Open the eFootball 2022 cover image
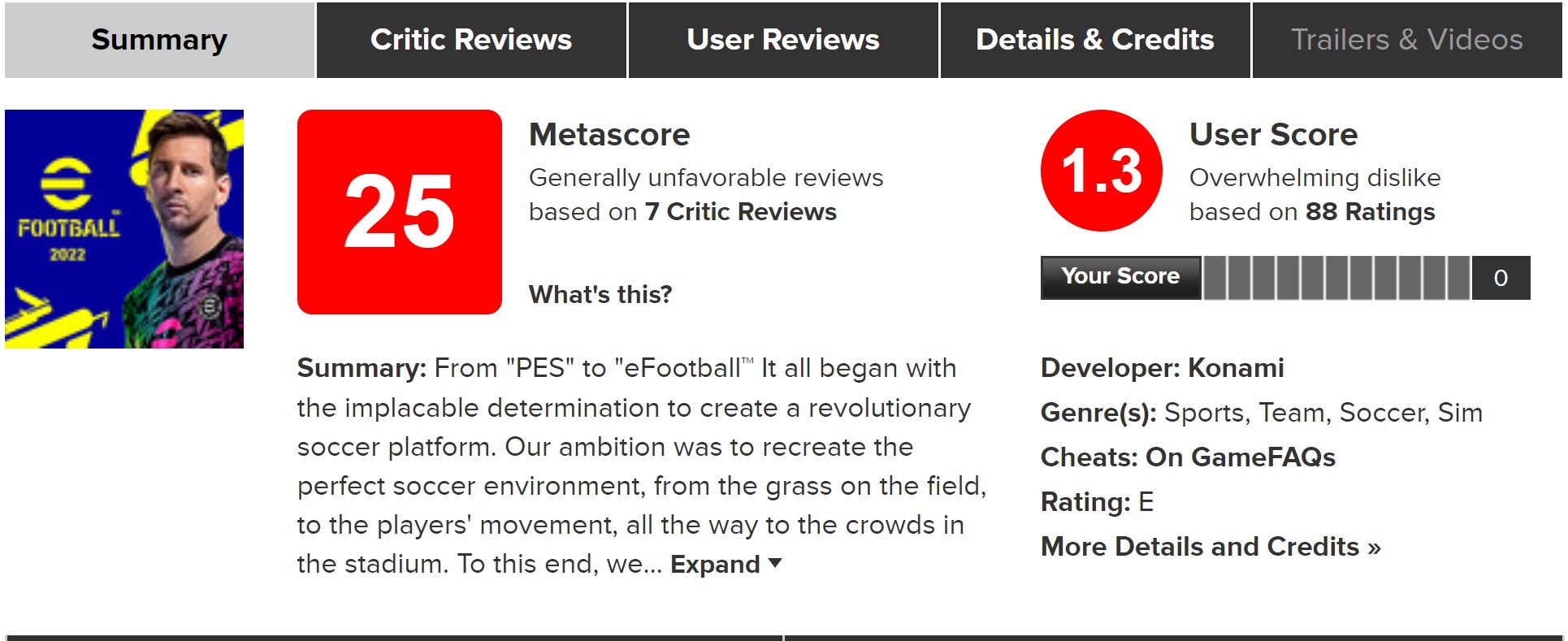The height and width of the screenshot is (641, 1568). (x=124, y=229)
